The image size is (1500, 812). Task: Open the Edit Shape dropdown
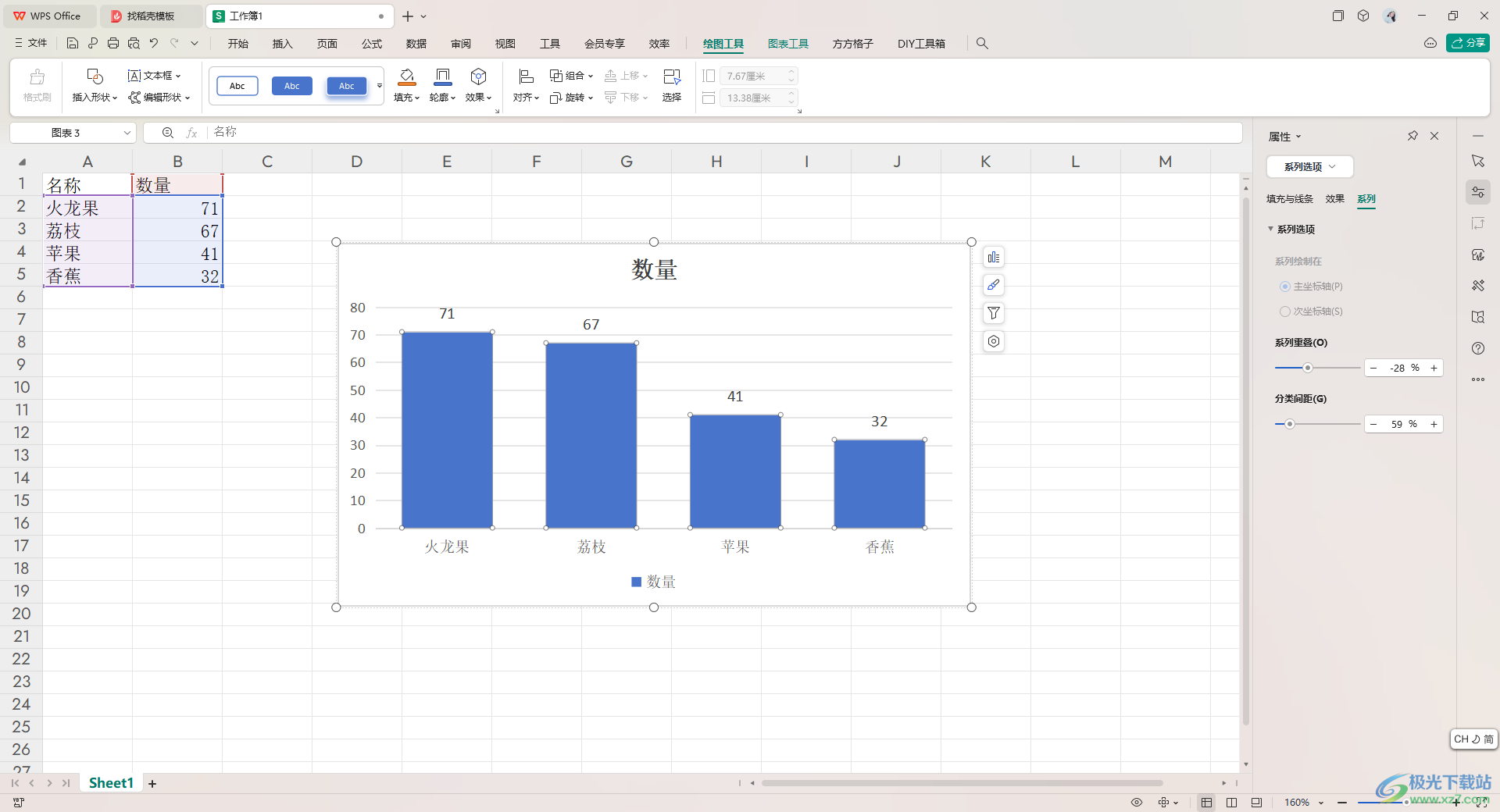pyautogui.click(x=159, y=98)
